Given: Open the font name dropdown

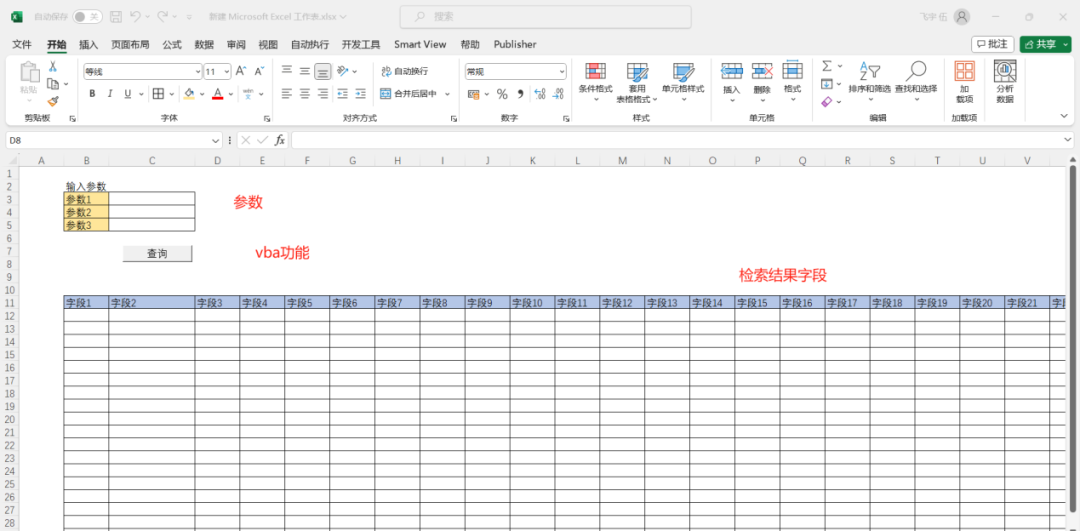Looking at the screenshot, I should 198,72.
